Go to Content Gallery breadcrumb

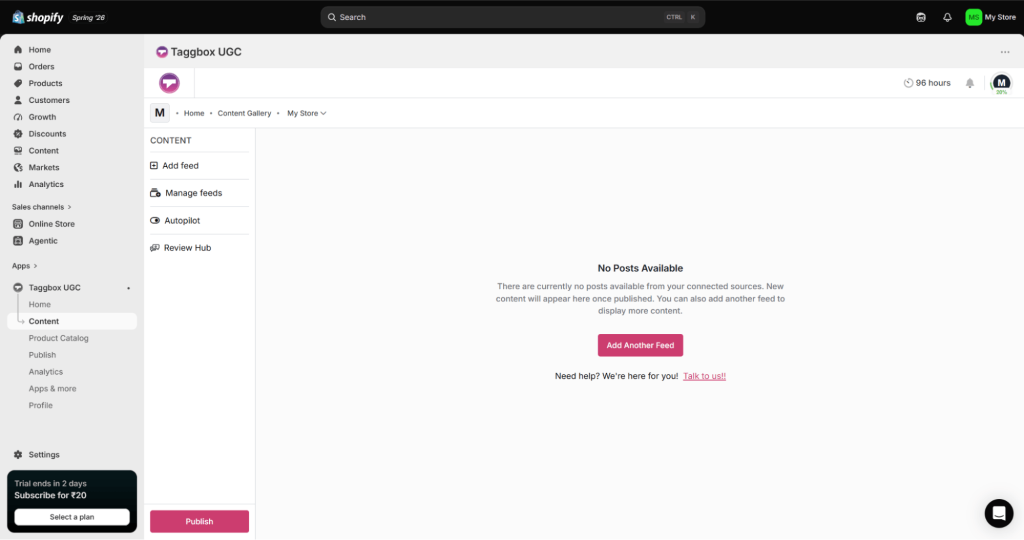point(244,114)
